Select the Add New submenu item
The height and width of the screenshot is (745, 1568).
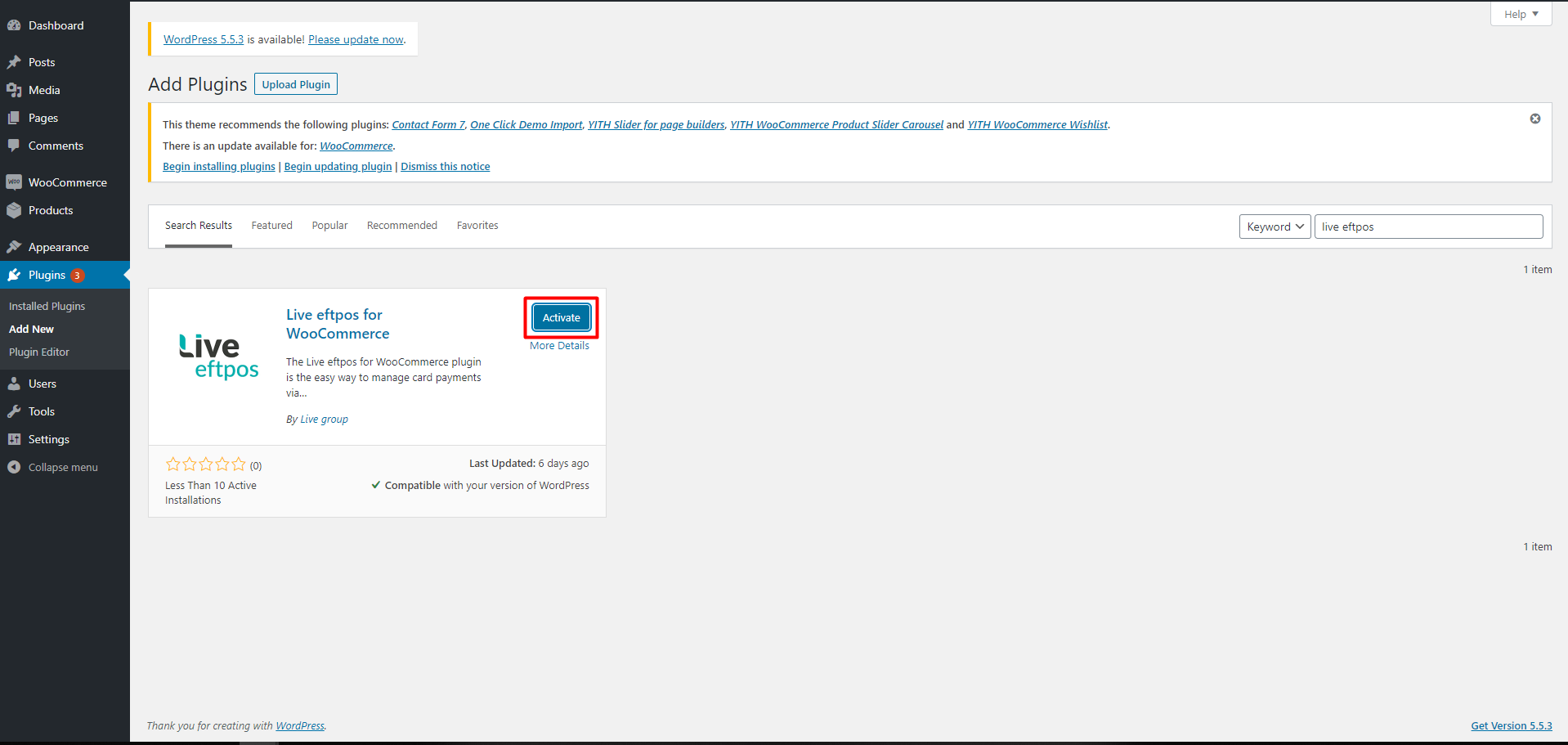pos(31,329)
